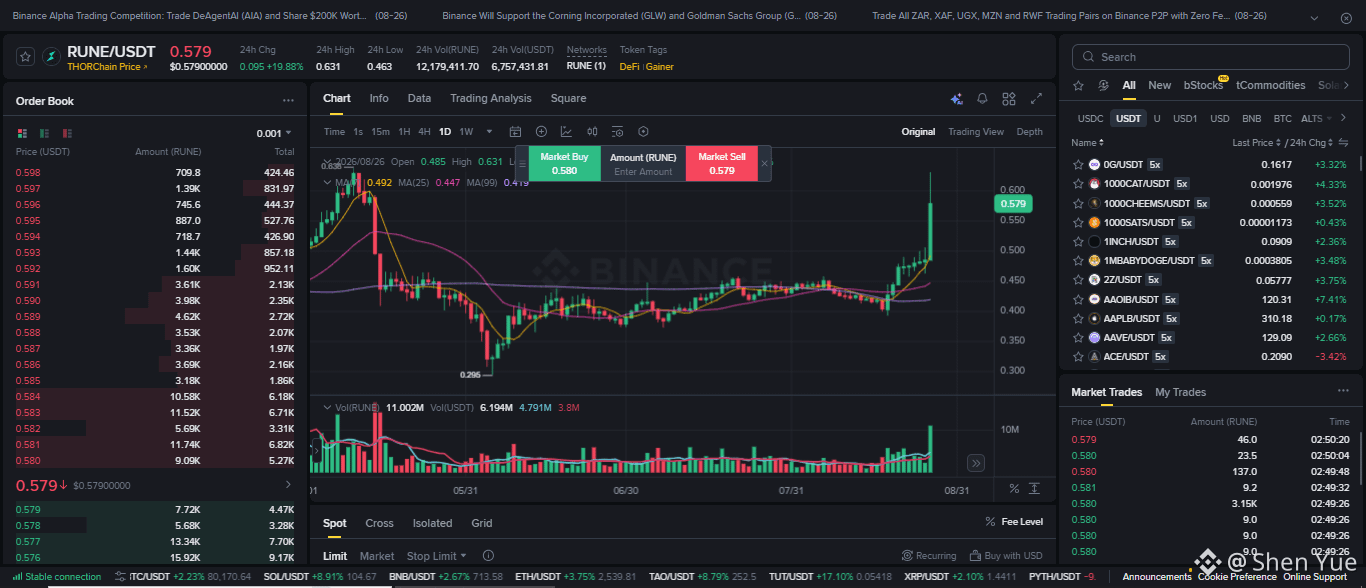The width and height of the screenshot is (1366, 588).
Task: Select the Cross margin tab
Action: click(x=379, y=523)
